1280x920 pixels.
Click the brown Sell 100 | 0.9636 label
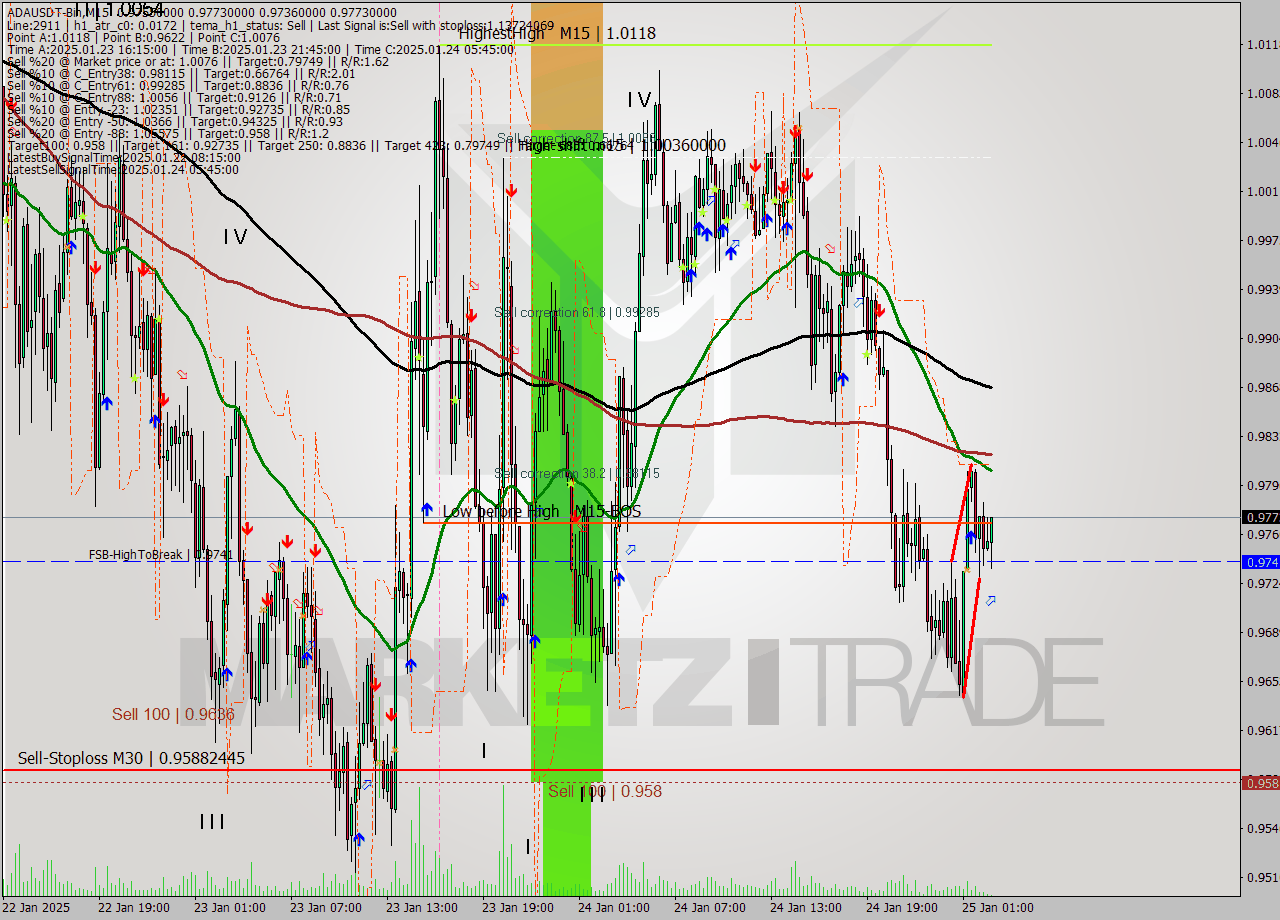pyautogui.click(x=173, y=714)
